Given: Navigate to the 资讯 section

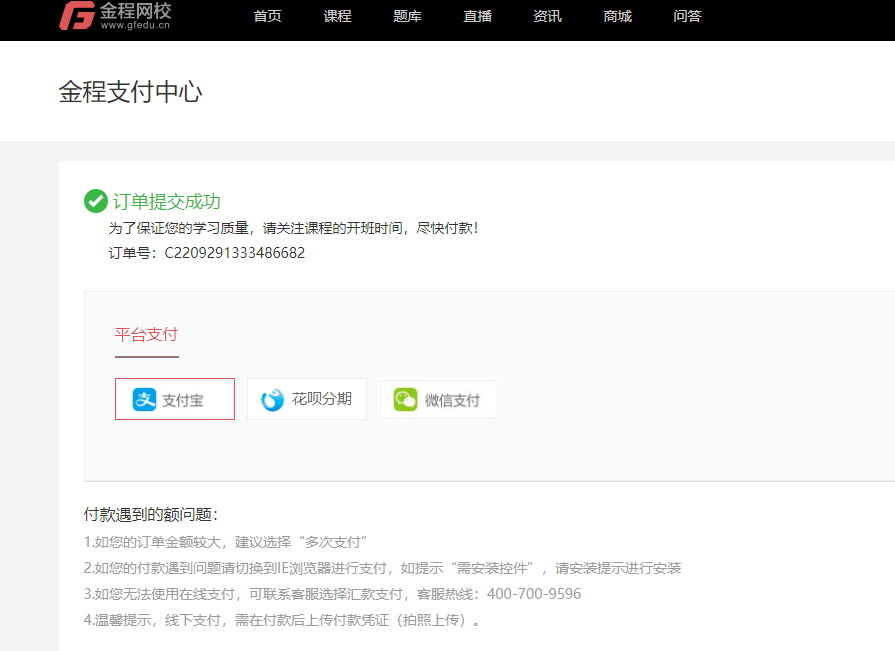Looking at the screenshot, I should pyautogui.click(x=547, y=16).
